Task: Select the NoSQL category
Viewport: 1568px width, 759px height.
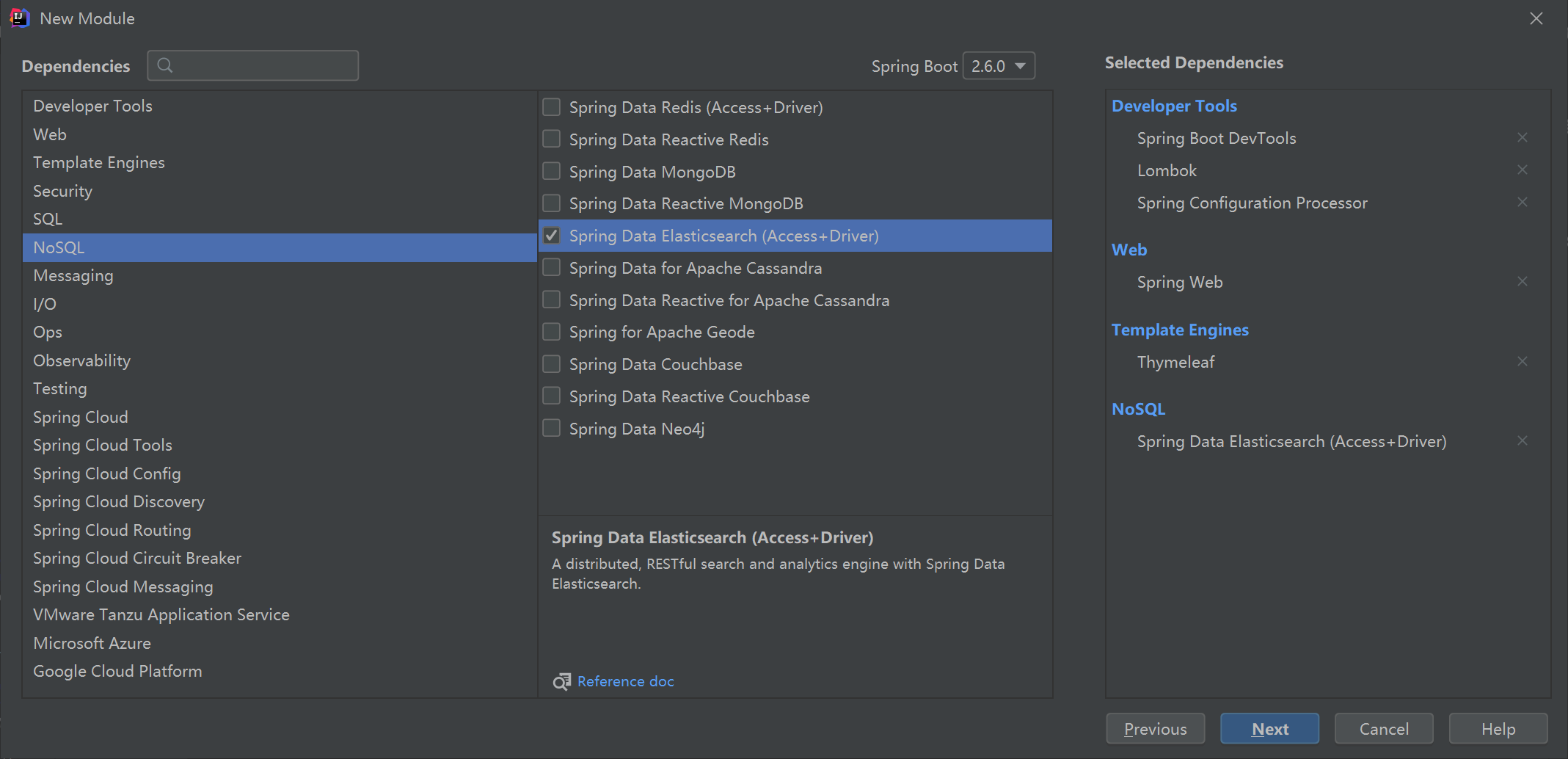Action: 280,247
